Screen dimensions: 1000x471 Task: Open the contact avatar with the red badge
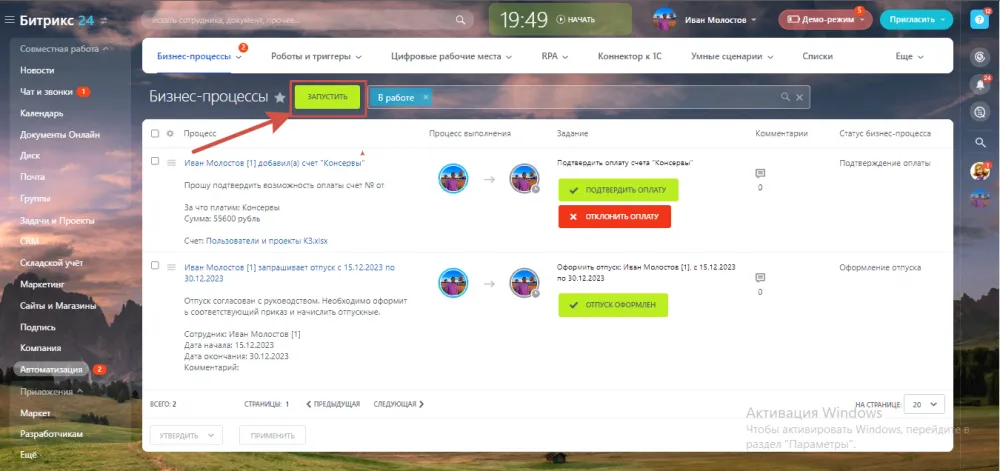980,171
